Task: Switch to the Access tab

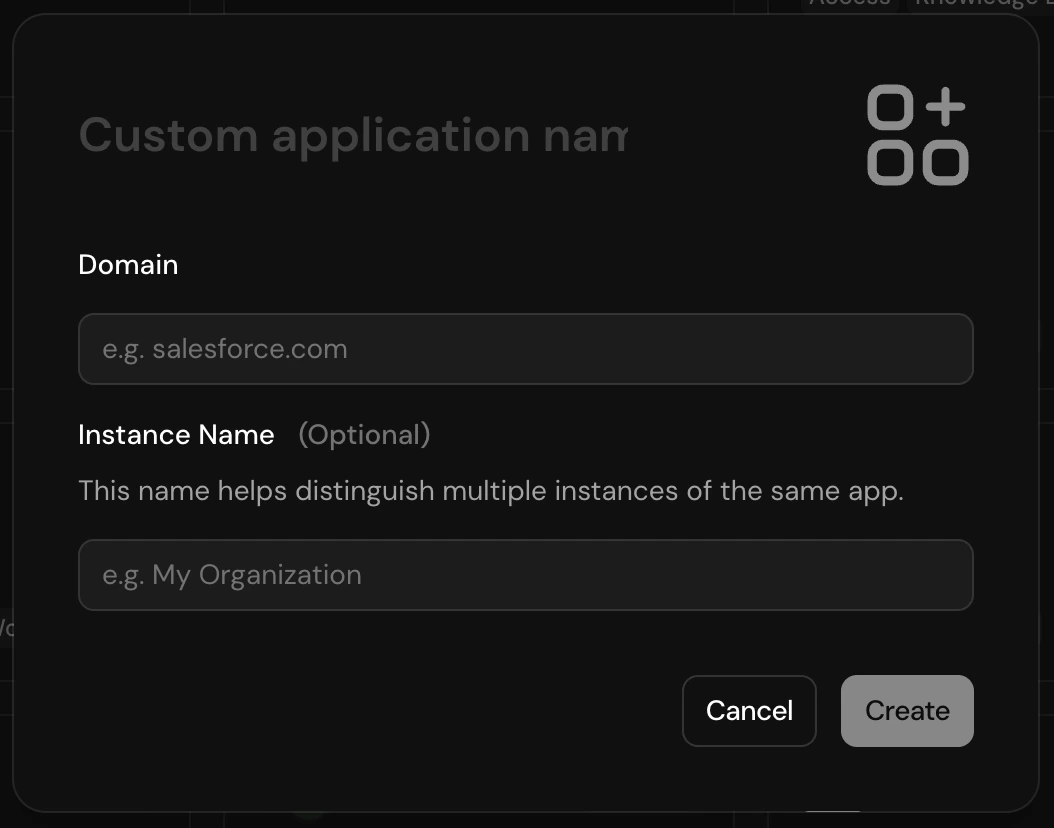Action: tap(849, 5)
